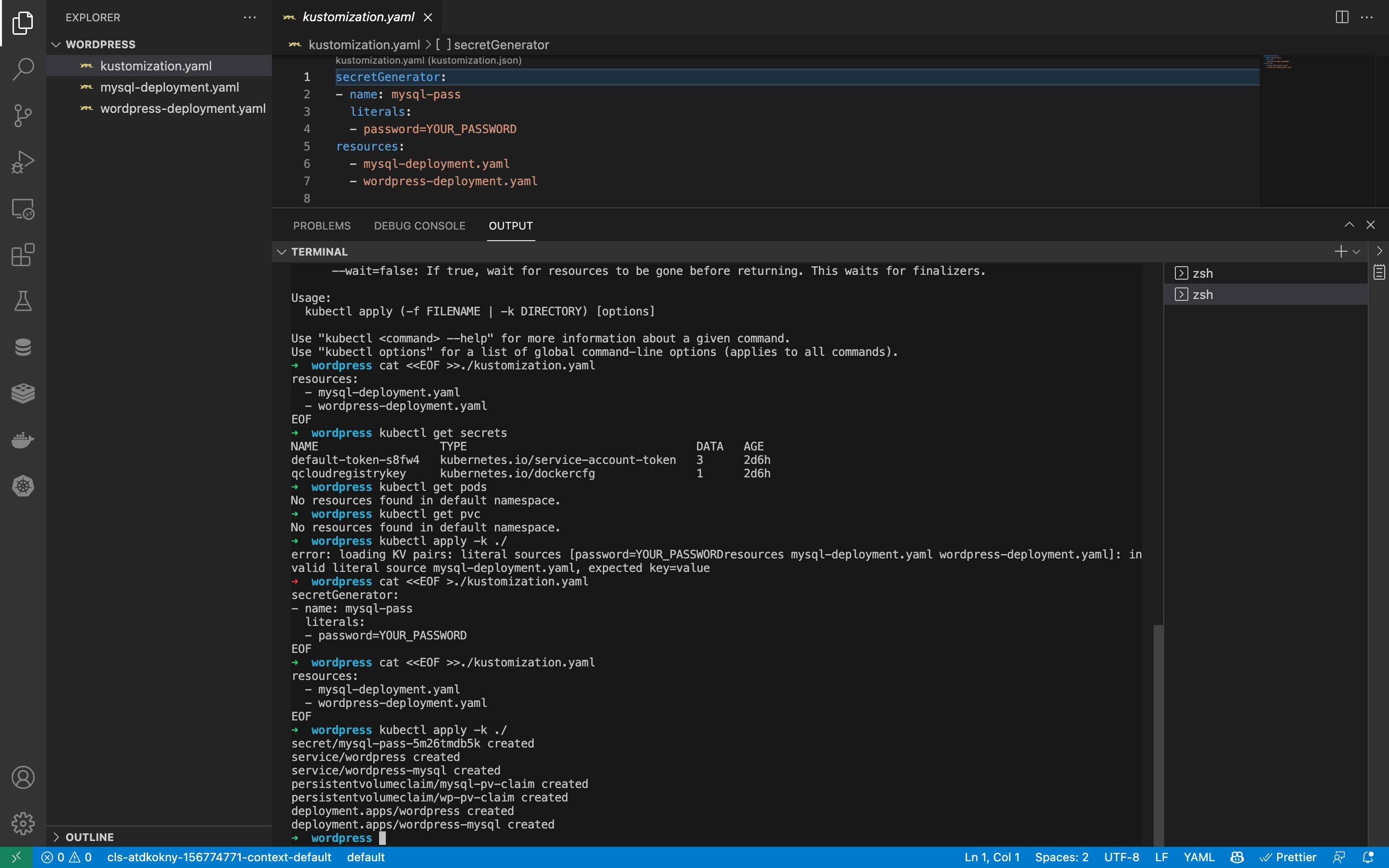Select the kustomization.yaml editor tab
The height and width of the screenshot is (868, 1389).
(x=357, y=17)
